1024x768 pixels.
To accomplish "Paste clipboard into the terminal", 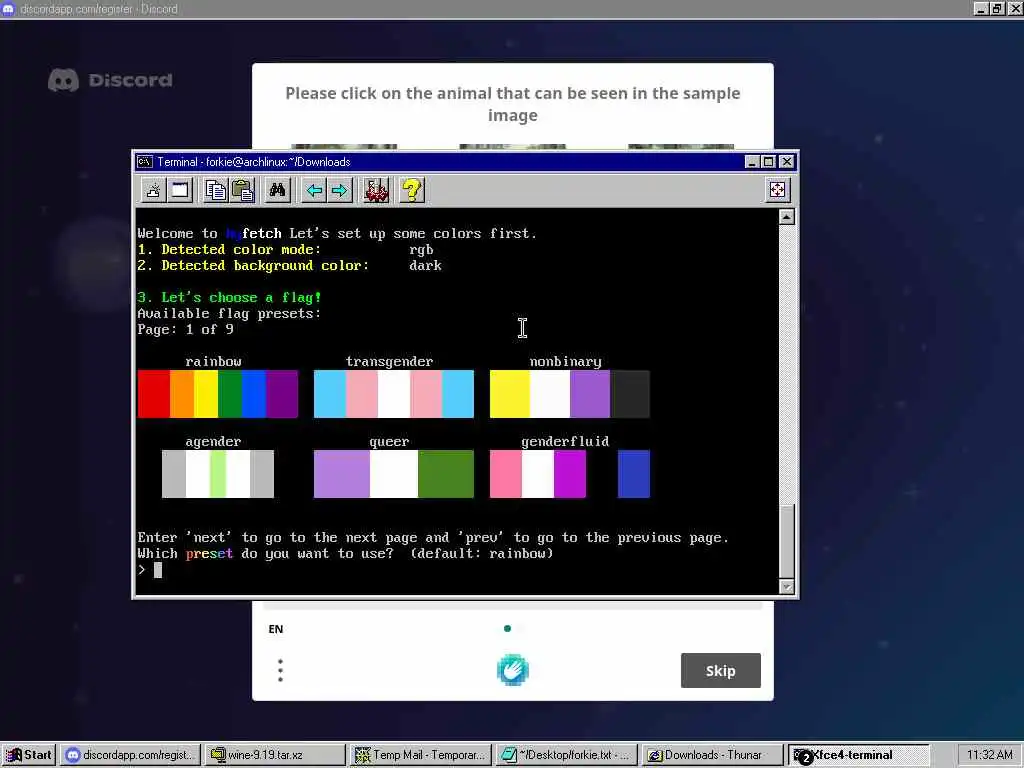I will (x=242, y=191).
